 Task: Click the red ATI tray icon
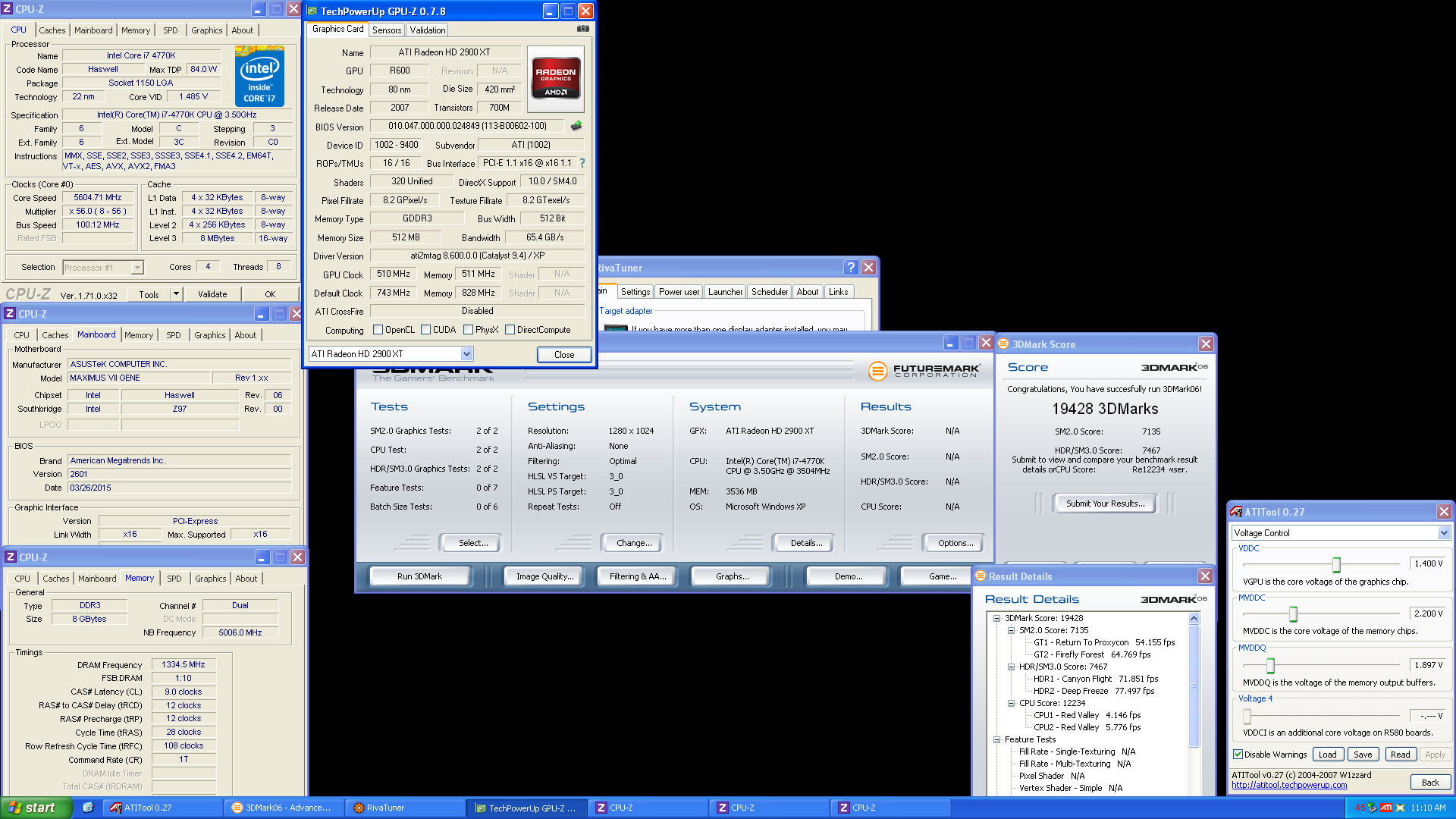tap(1386, 808)
